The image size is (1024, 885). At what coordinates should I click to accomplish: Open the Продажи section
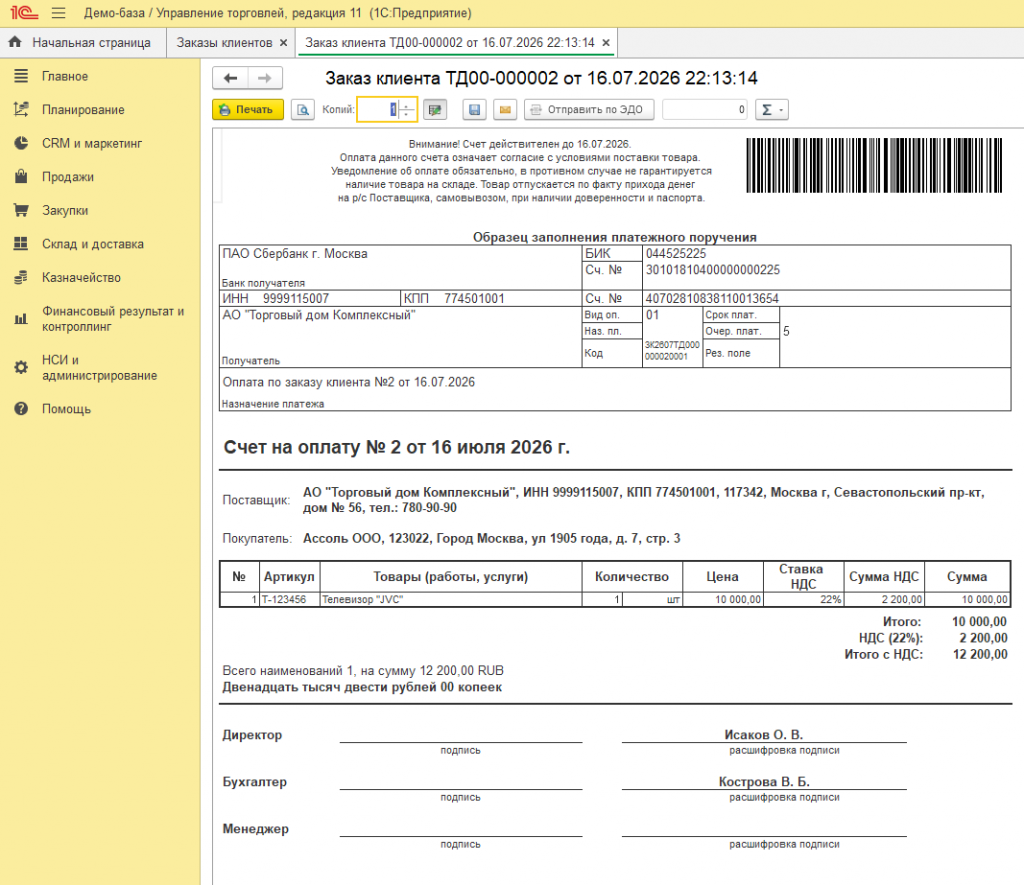[x=68, y=177]
